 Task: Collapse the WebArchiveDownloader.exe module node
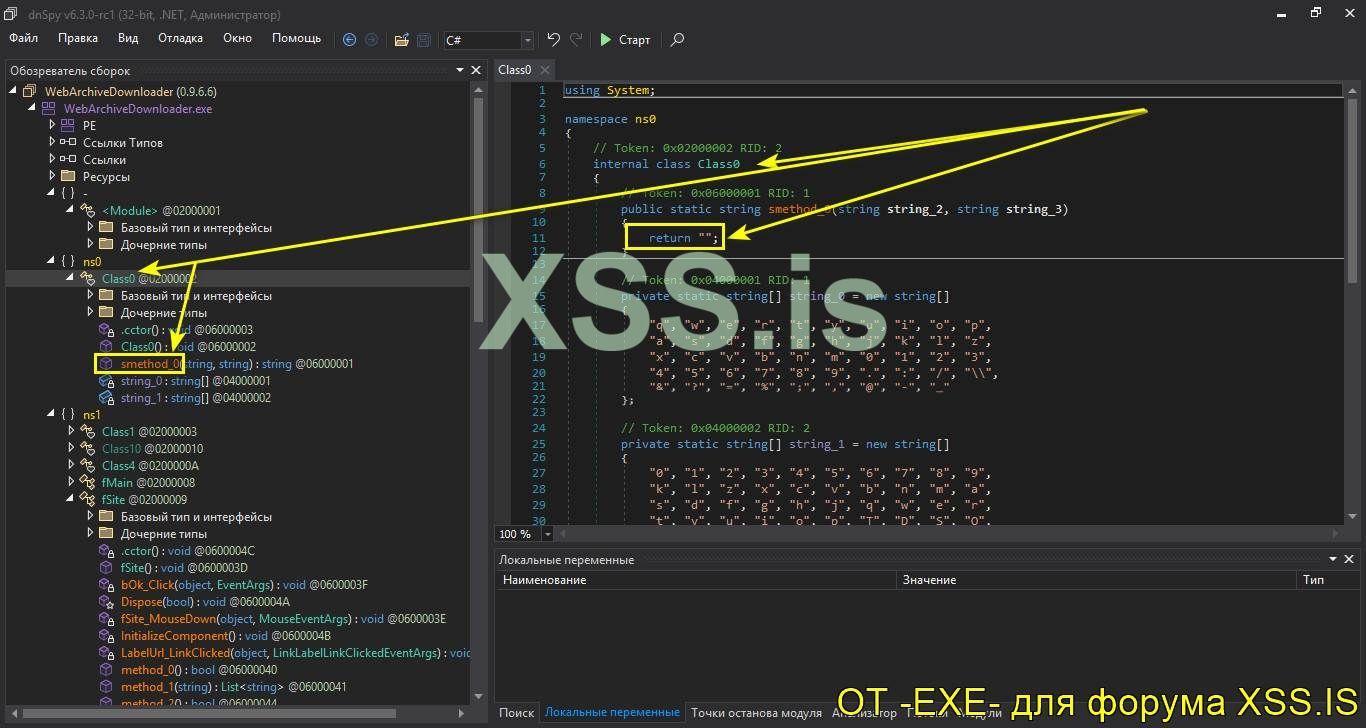point(32,109)
